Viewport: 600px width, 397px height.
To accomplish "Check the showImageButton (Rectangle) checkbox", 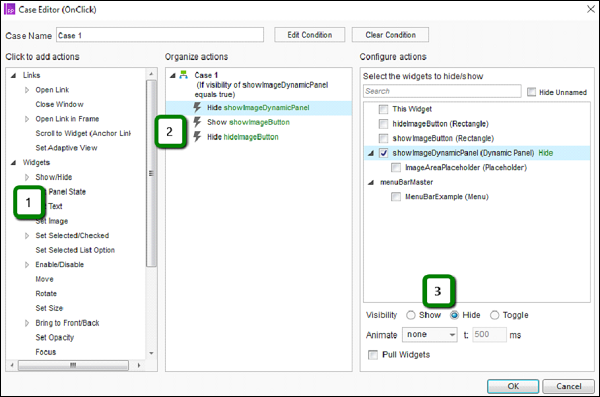I will [383, 138].
